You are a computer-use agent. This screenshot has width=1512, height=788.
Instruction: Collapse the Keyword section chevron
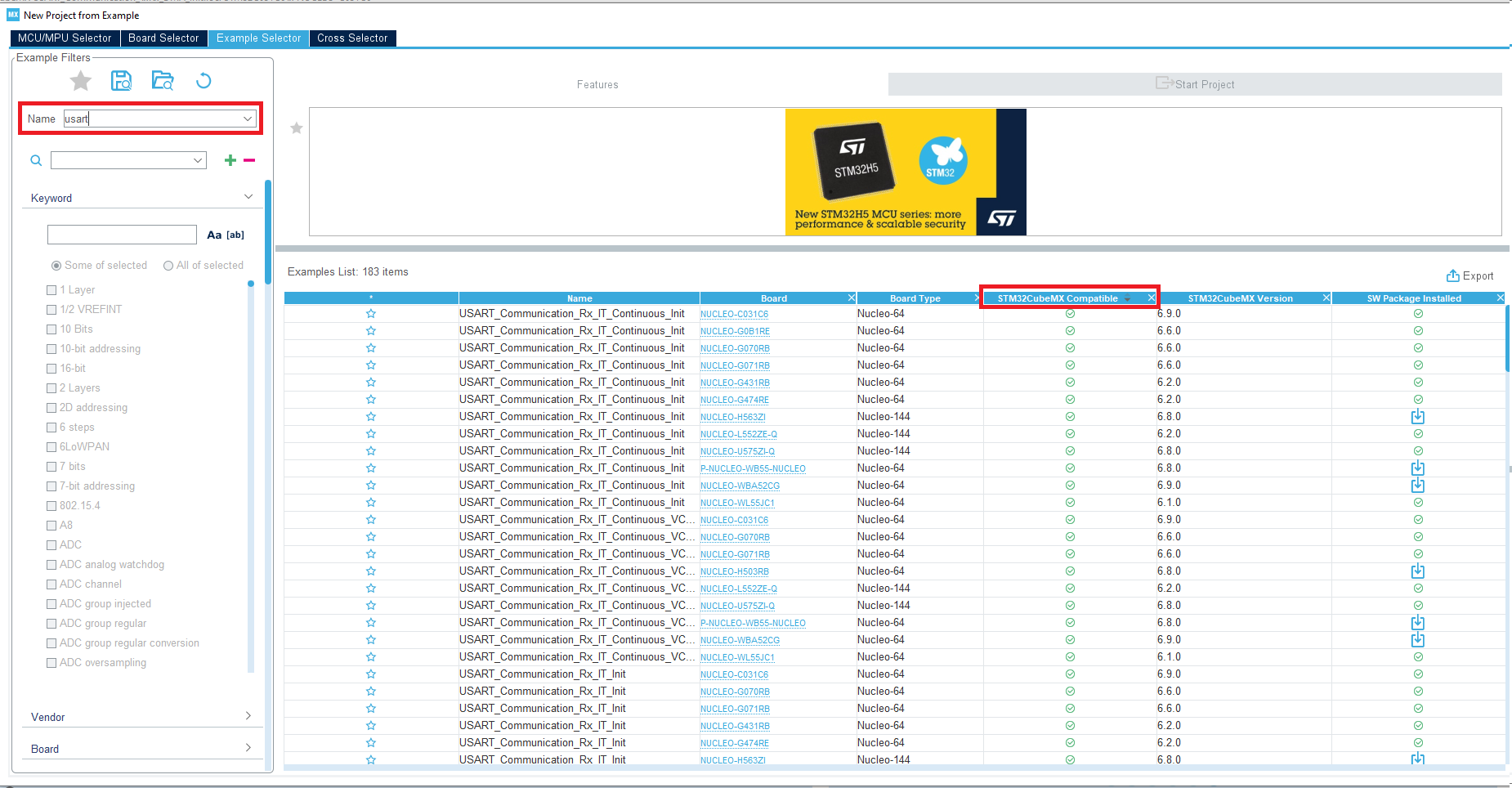248,196
